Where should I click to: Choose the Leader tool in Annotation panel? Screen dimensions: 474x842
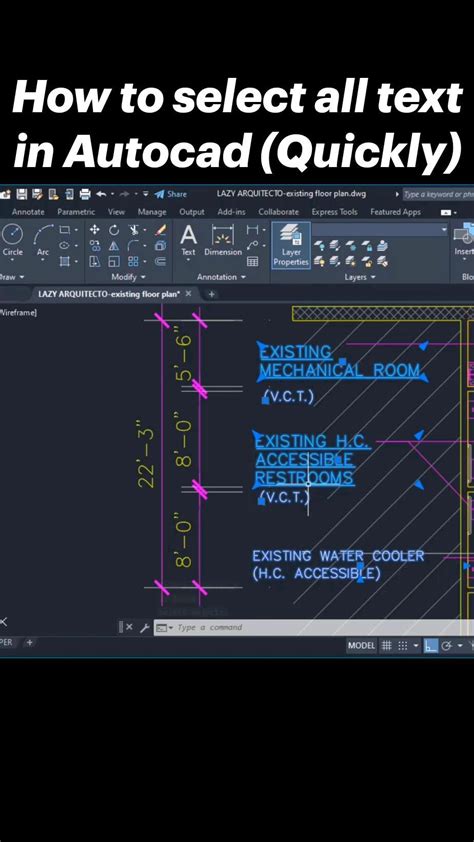pyautogui.click(x=252, y=245)
